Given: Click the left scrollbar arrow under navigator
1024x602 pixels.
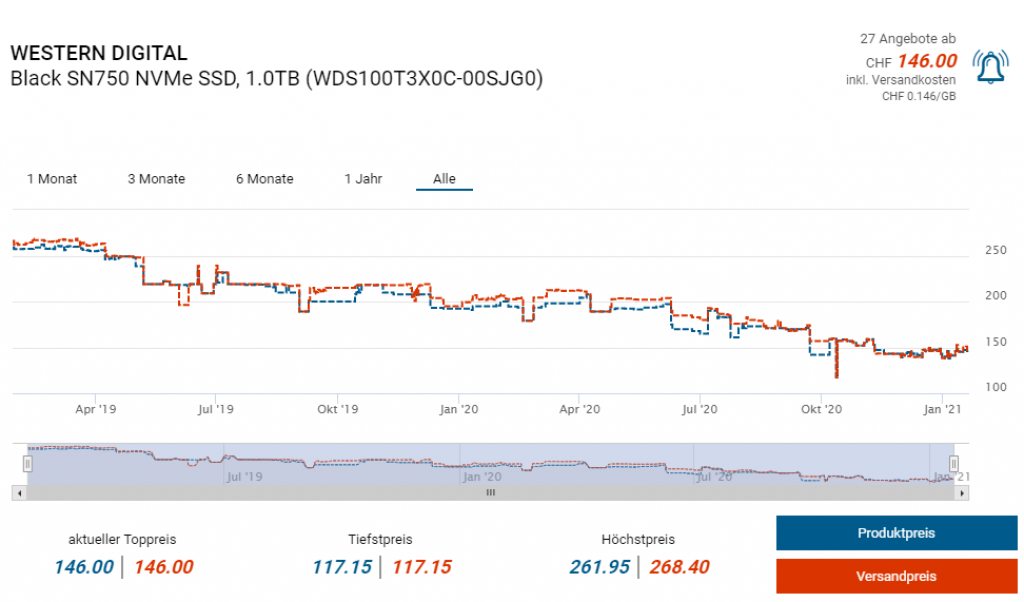Looking at the screenshot, I should pos(17,492).
